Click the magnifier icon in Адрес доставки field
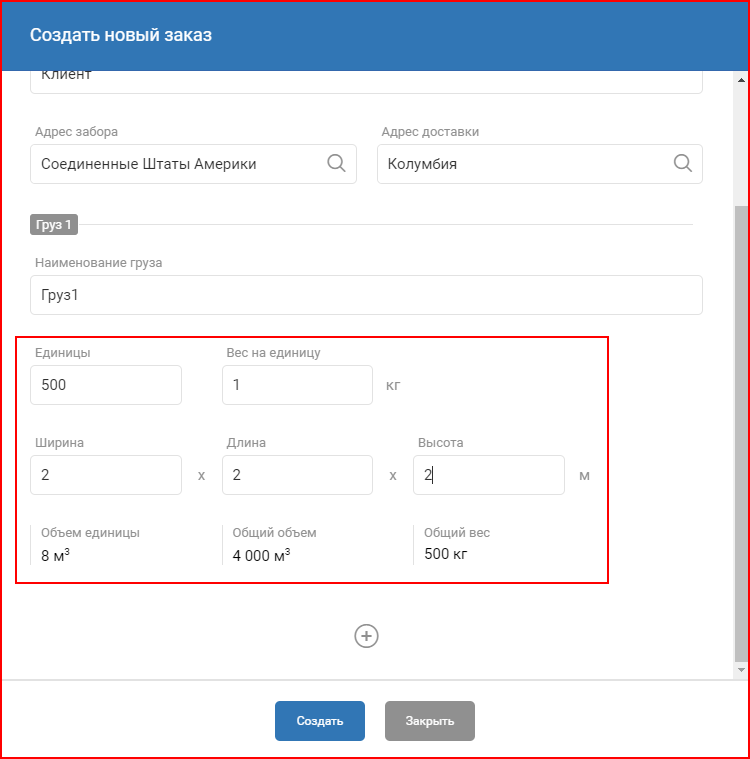This screenshot has height=759, width=750. pos(683,163)
